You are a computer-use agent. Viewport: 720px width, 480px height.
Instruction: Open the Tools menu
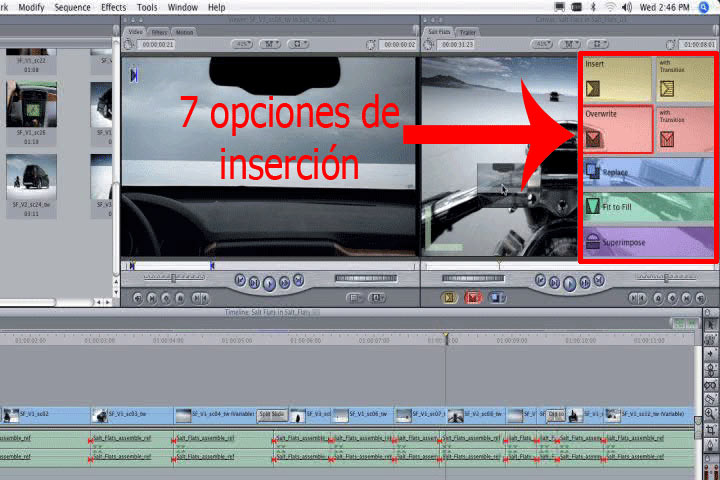(x=147, y=7)
